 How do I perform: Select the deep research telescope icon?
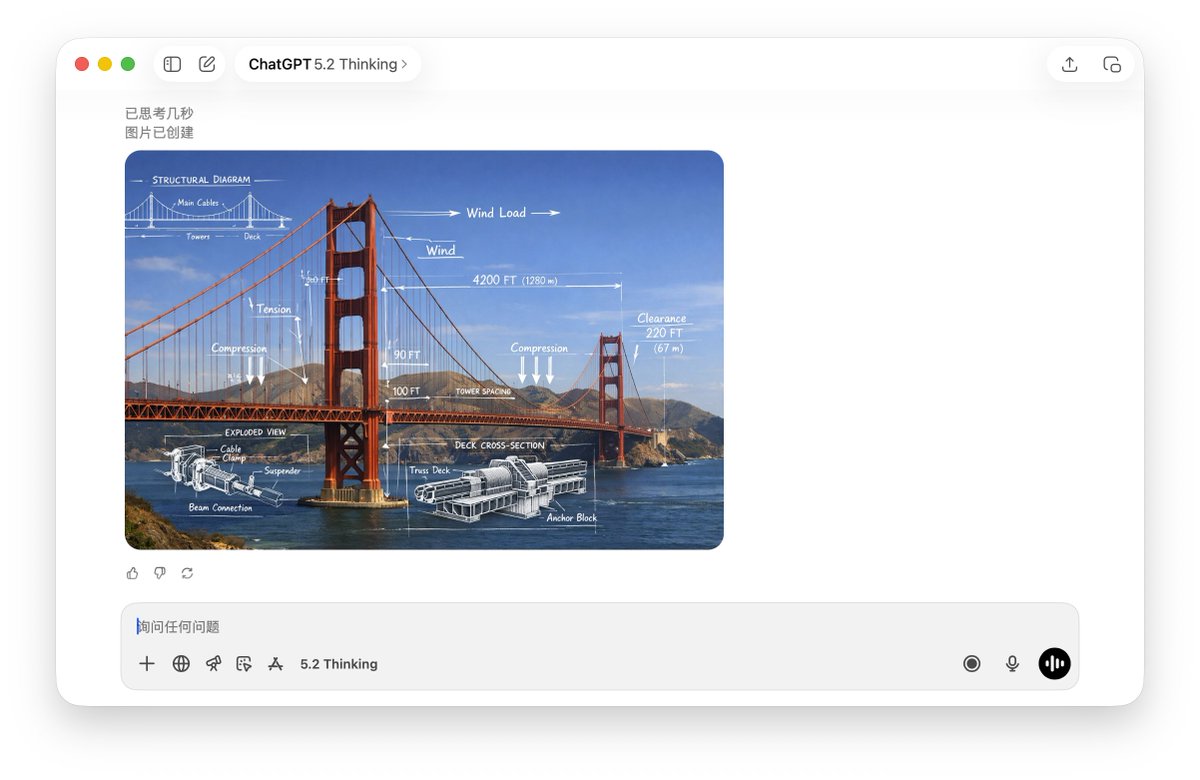(x=213, y=663)
